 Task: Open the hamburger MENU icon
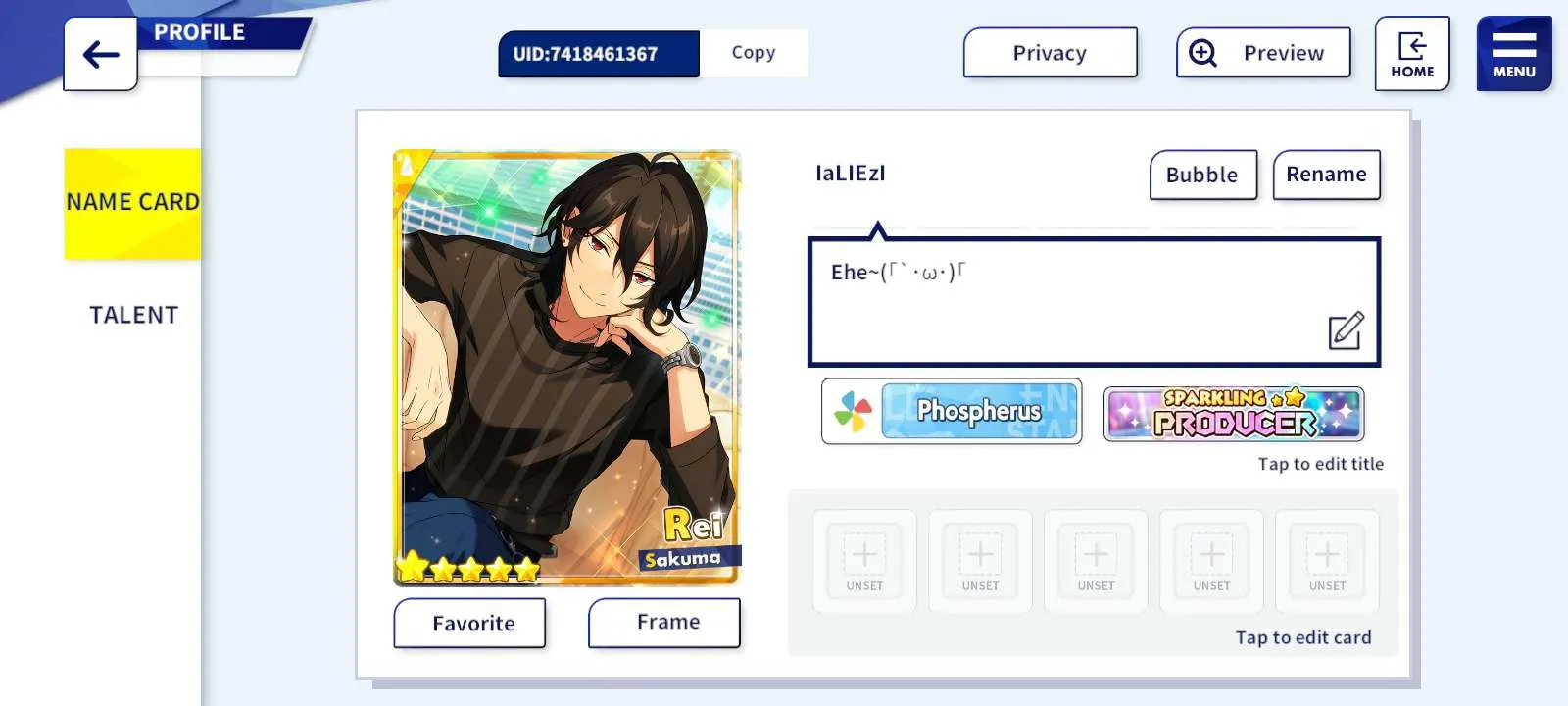pos(1514,54)
